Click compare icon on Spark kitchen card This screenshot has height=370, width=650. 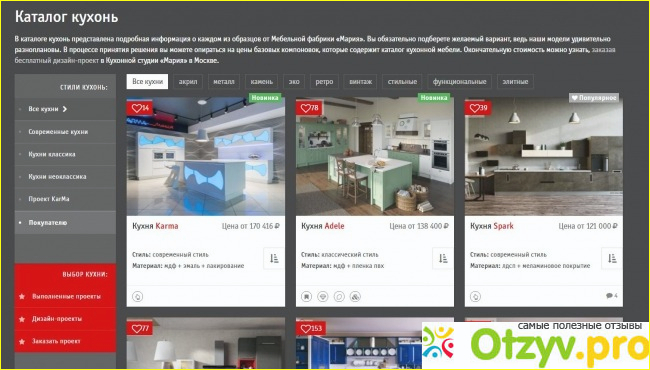pyautogui.click(x=612, y=258)
